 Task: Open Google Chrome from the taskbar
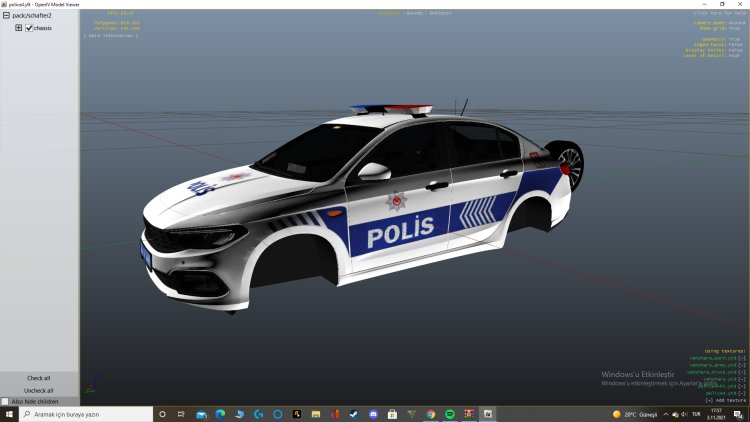[430, 414]
